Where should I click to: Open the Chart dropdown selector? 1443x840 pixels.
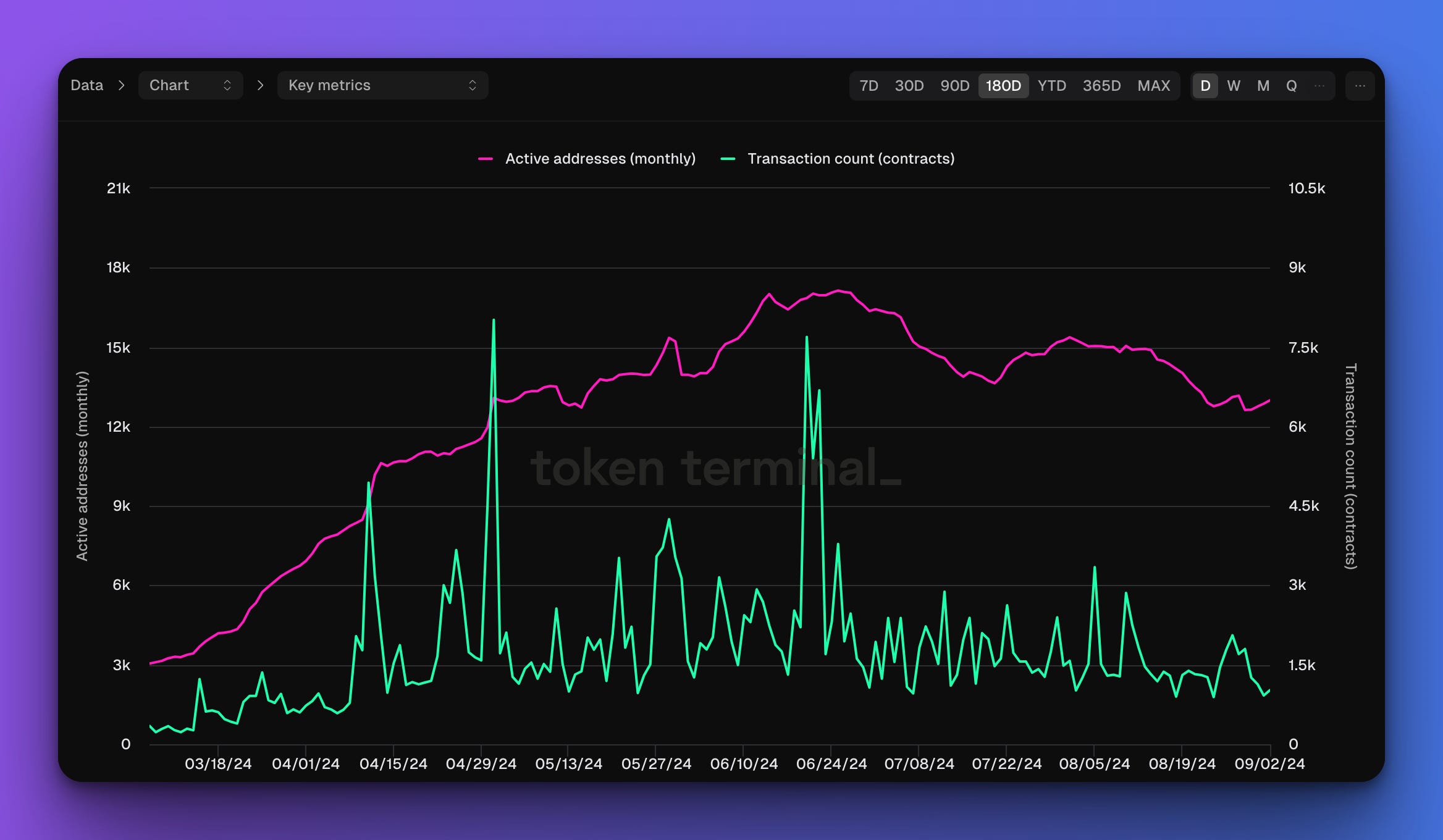pyautogui.click(x=190, y=85)
